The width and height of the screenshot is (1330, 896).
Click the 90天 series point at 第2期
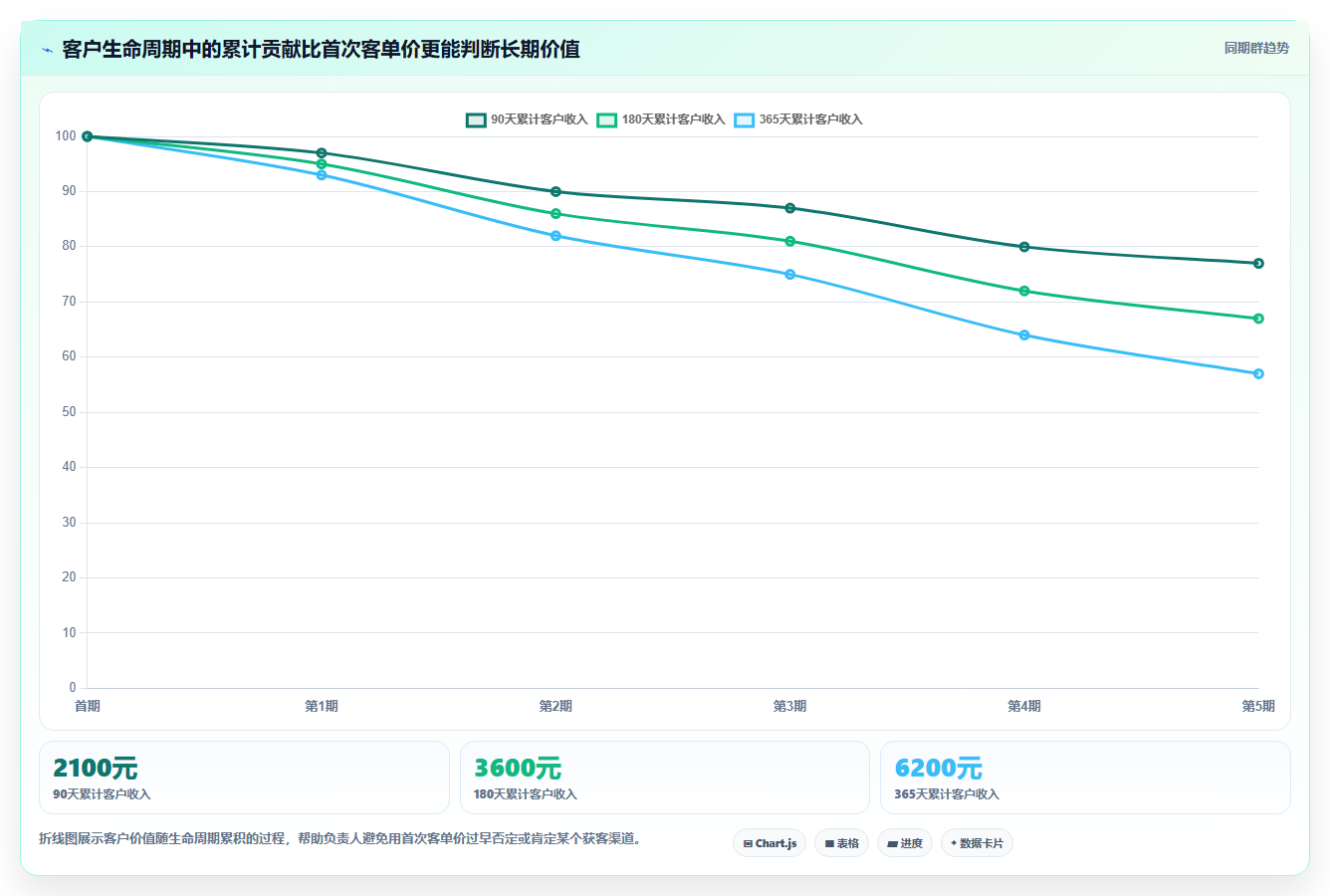pyautogui.click(x=555, y=192)
